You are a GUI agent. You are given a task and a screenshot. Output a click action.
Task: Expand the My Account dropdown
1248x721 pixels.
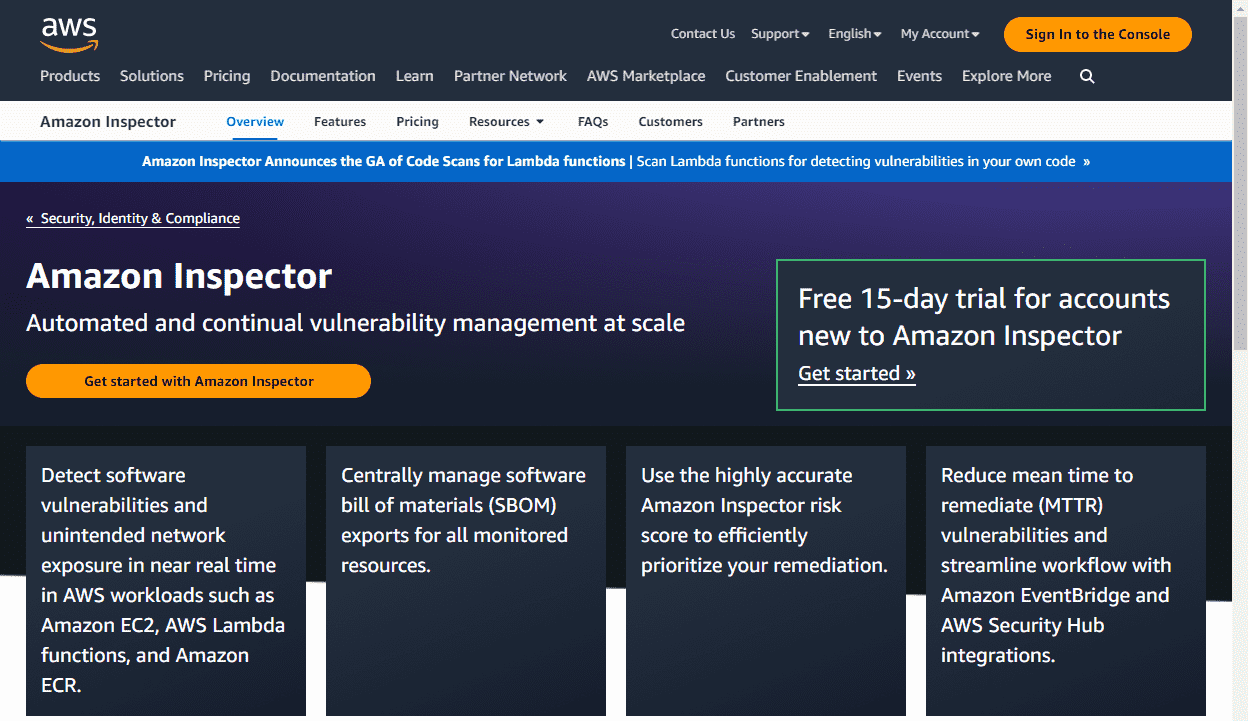click(x=938, y=33)
